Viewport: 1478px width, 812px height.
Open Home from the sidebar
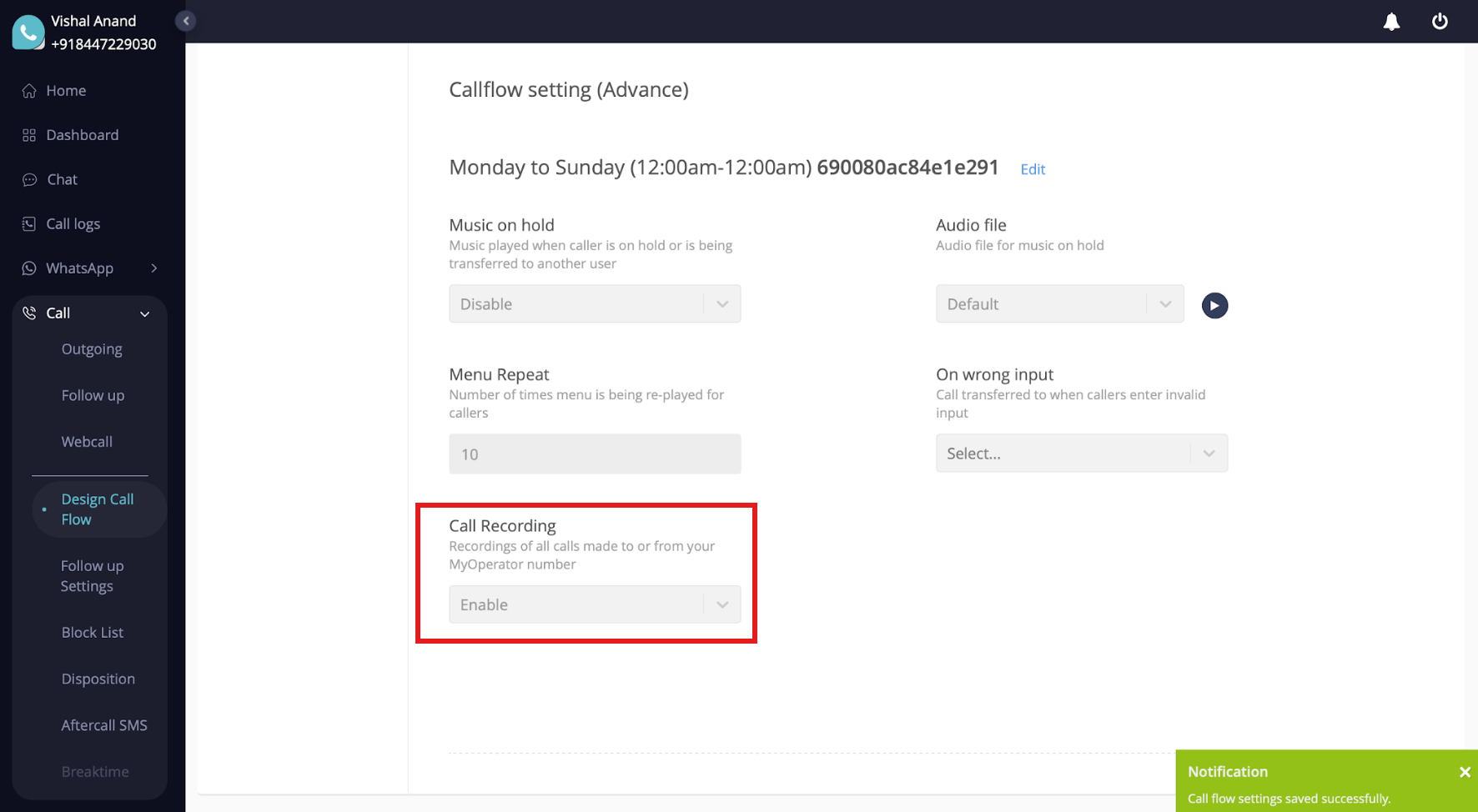pos(66,91)
